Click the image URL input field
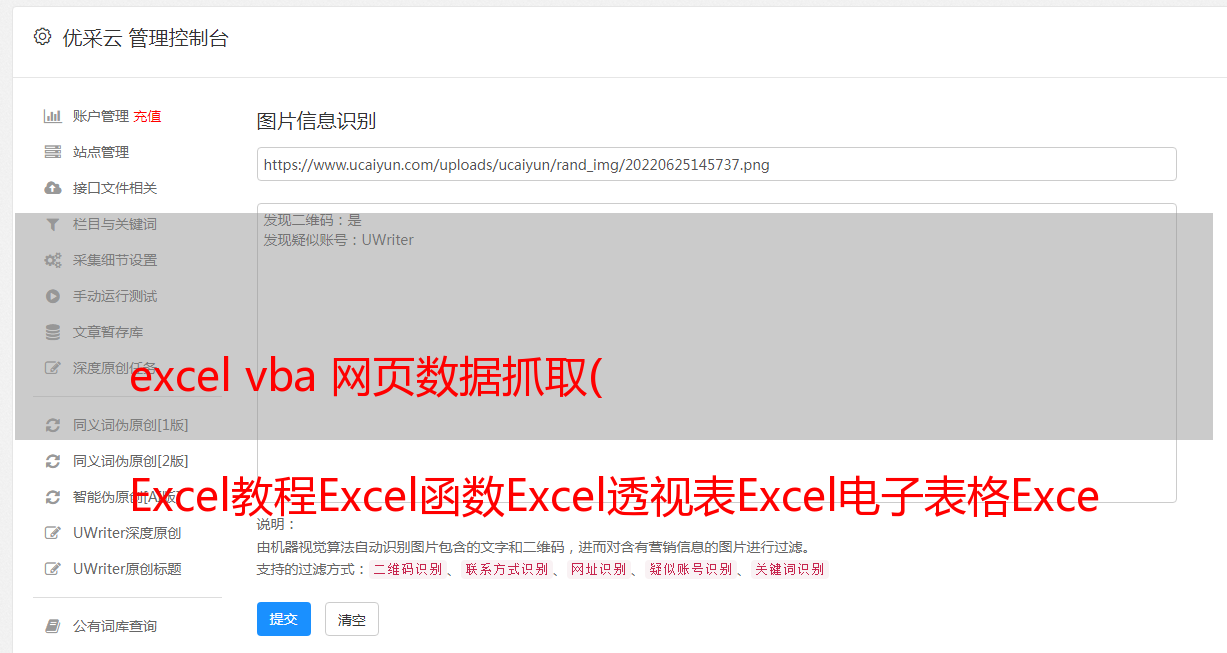1227x653 pixels. tap(716, 164)
